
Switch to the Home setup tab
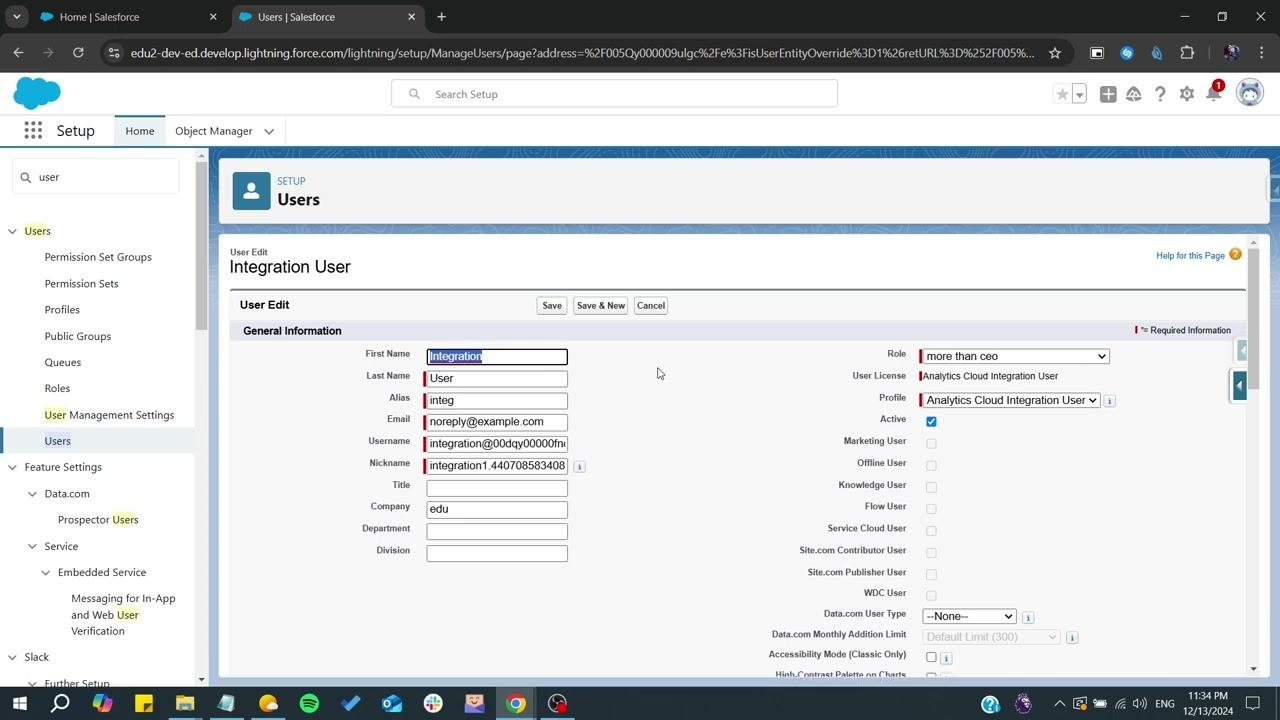point(140,131)
